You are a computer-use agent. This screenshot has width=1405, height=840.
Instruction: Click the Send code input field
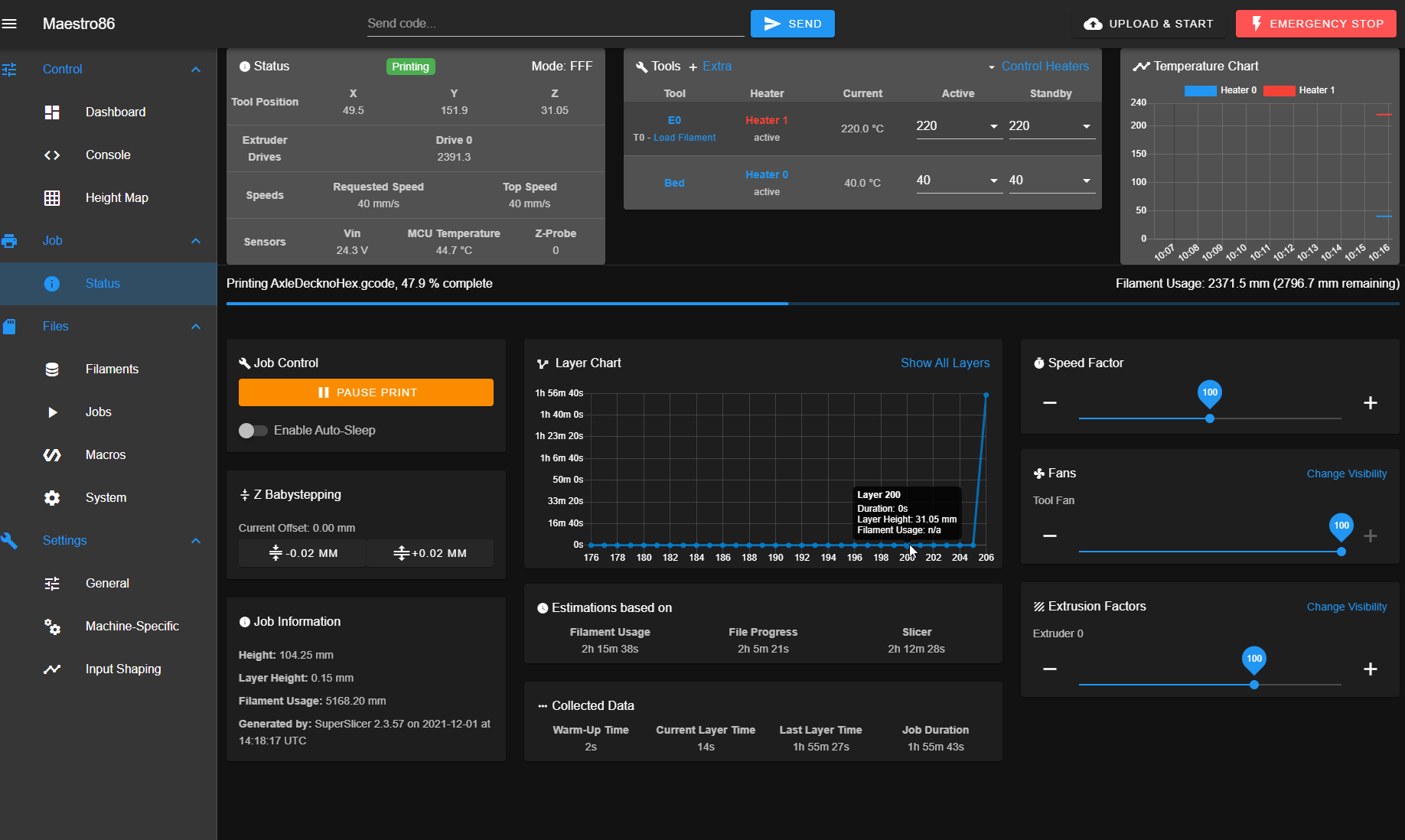point(556,24)
